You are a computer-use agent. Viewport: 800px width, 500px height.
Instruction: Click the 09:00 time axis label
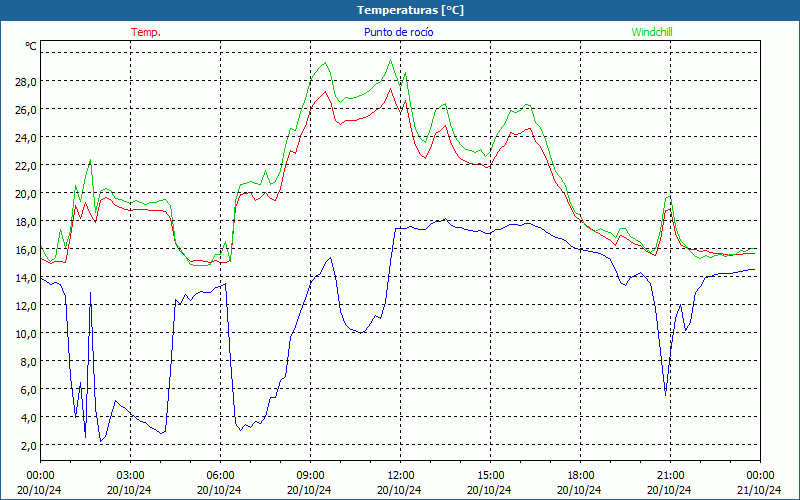click(x=310, y=476)
